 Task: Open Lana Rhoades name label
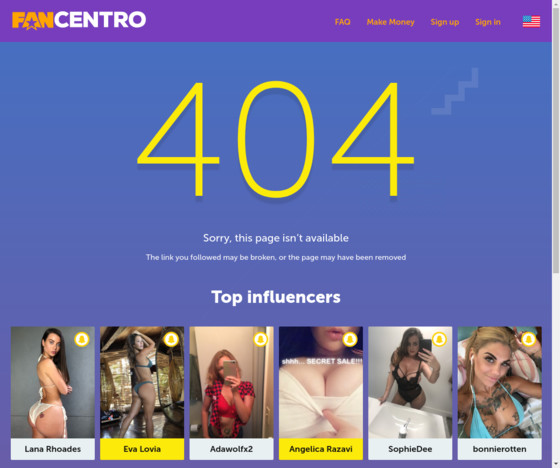[53, 449]
